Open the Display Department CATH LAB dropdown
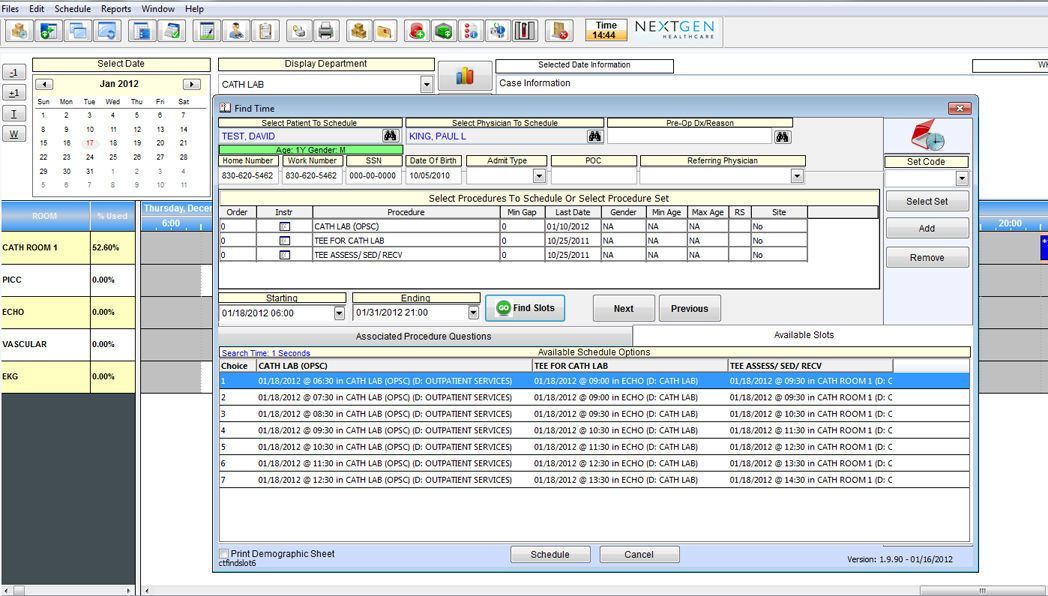The image size is (1048, 596). pyautogui.click(x=427, y=85)
